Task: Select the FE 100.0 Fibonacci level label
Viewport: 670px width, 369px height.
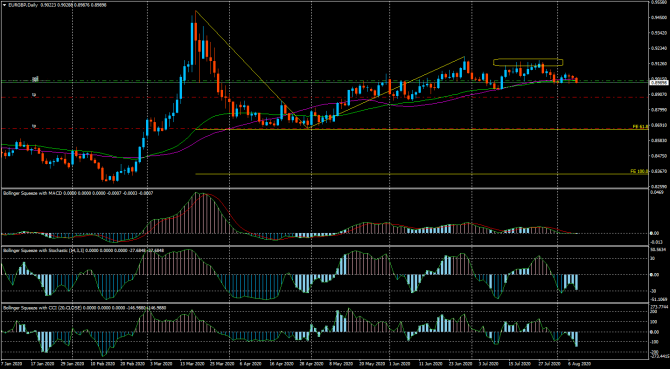Action: [640, 171]
